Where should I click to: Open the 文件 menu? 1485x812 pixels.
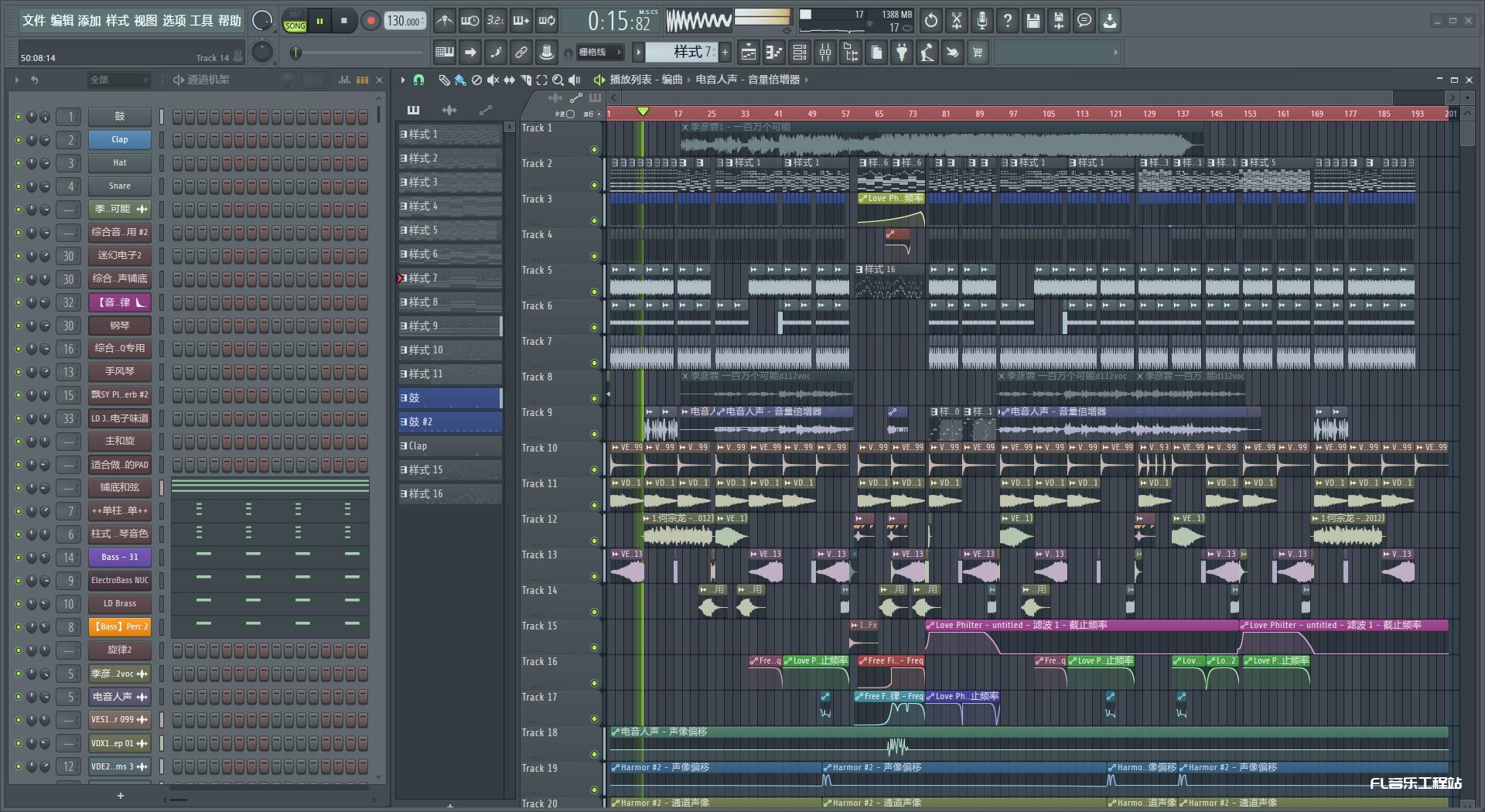coord(33,21)
